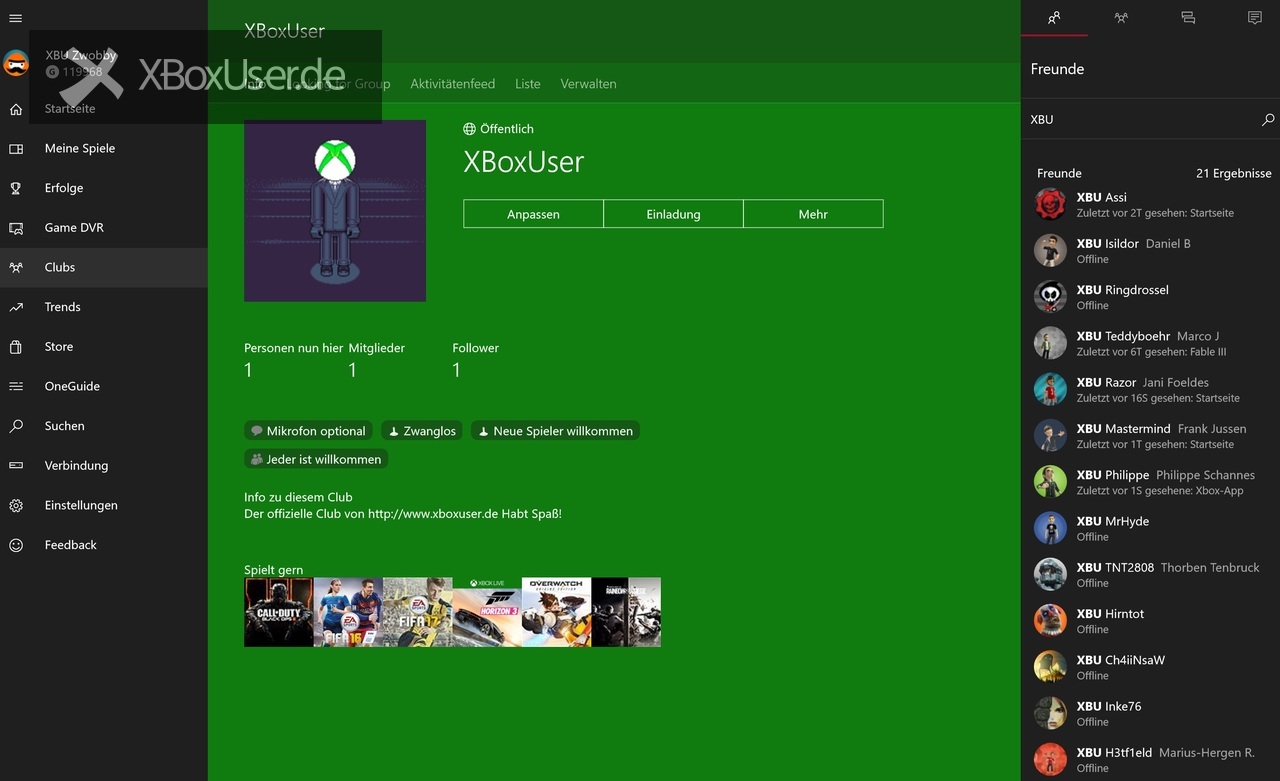Open the Messages panel tab icon

pyautogui.click(x=1188, y=17)
